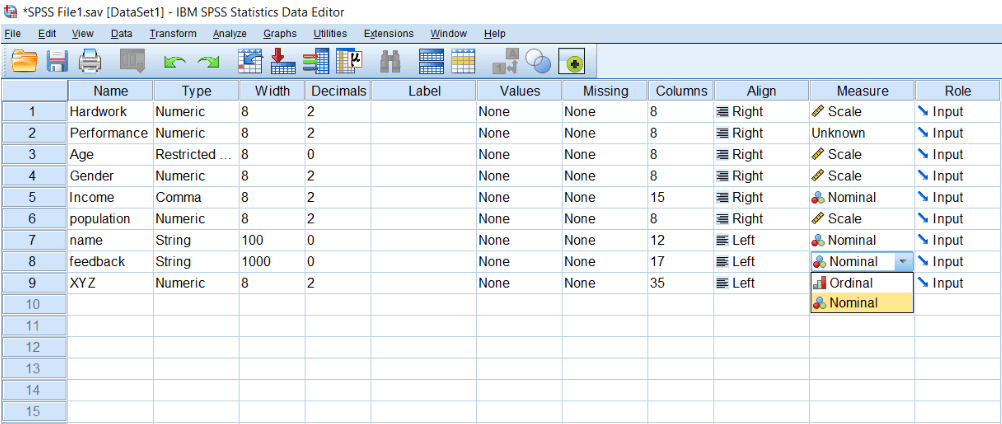Click the Variables info icon
This screenshot has width=1002, height=424.
pyautogui.click(x=316, y=61)
